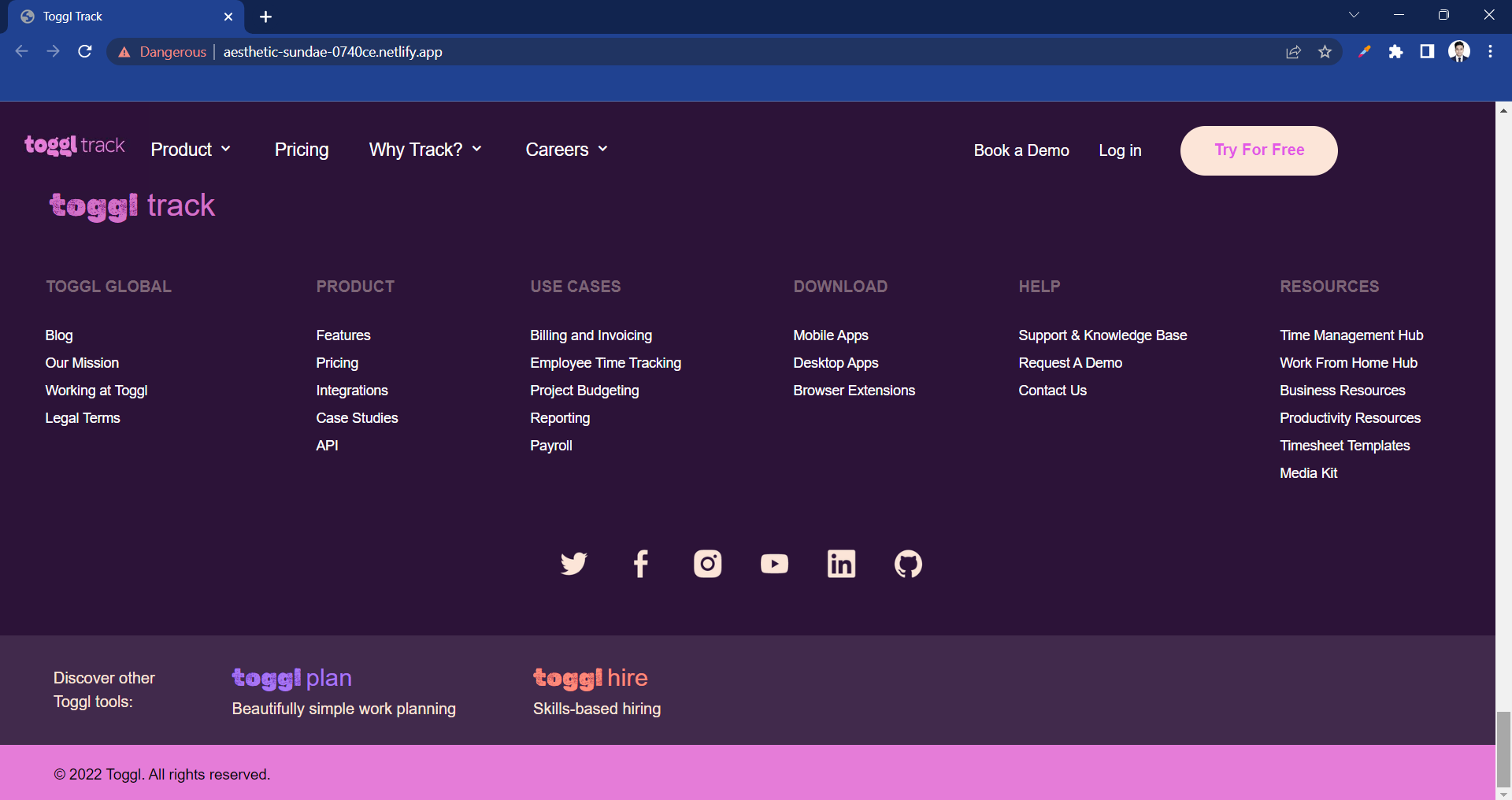Open the Desktop Apps download link
The height and width of the screenshot is (800, 1512).
pos(836,363)
